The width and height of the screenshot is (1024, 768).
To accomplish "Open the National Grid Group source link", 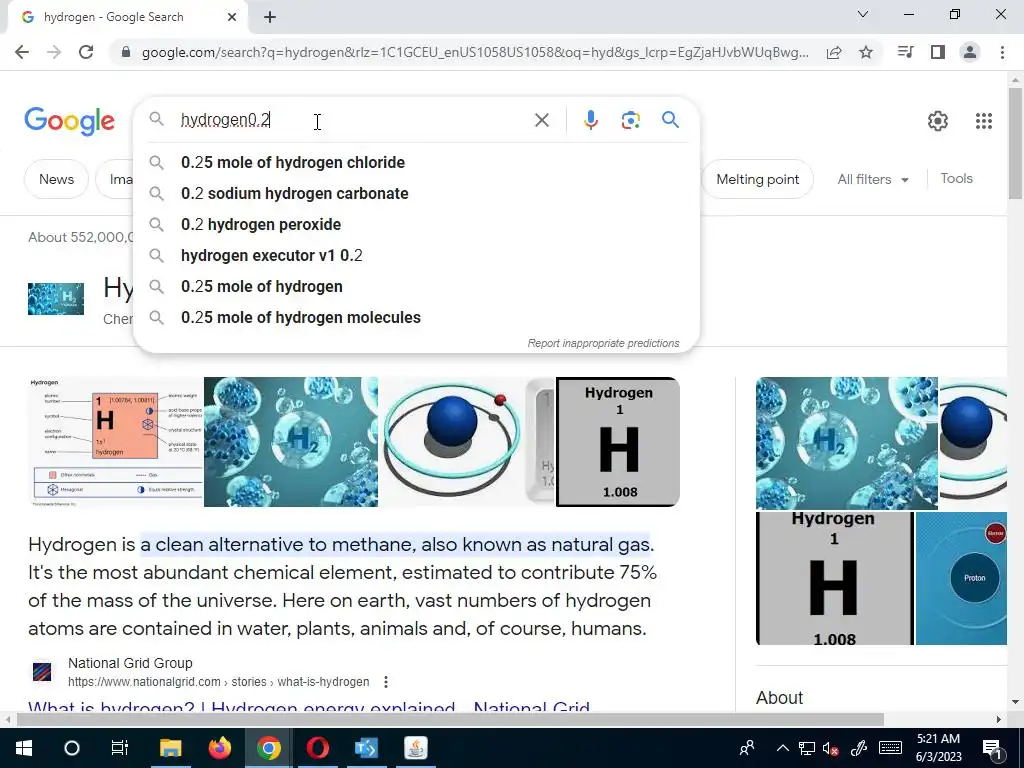I will [x=130, y=663].
